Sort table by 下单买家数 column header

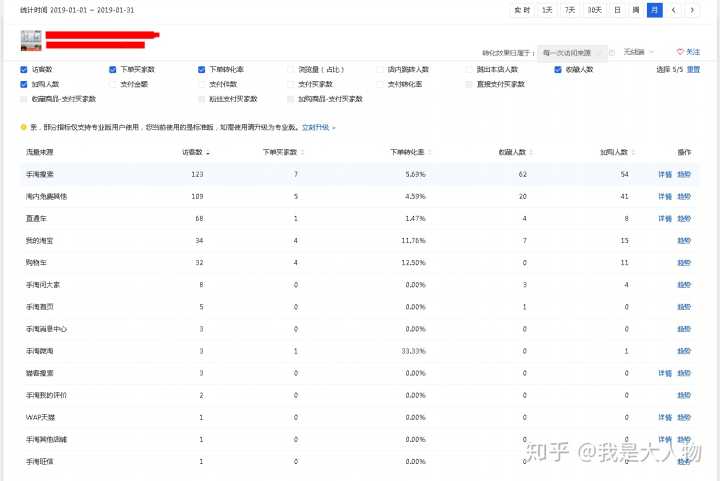279,152
